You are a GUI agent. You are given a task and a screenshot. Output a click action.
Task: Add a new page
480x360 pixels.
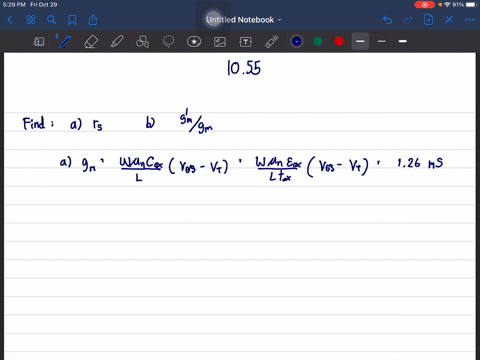pos(428,20)
